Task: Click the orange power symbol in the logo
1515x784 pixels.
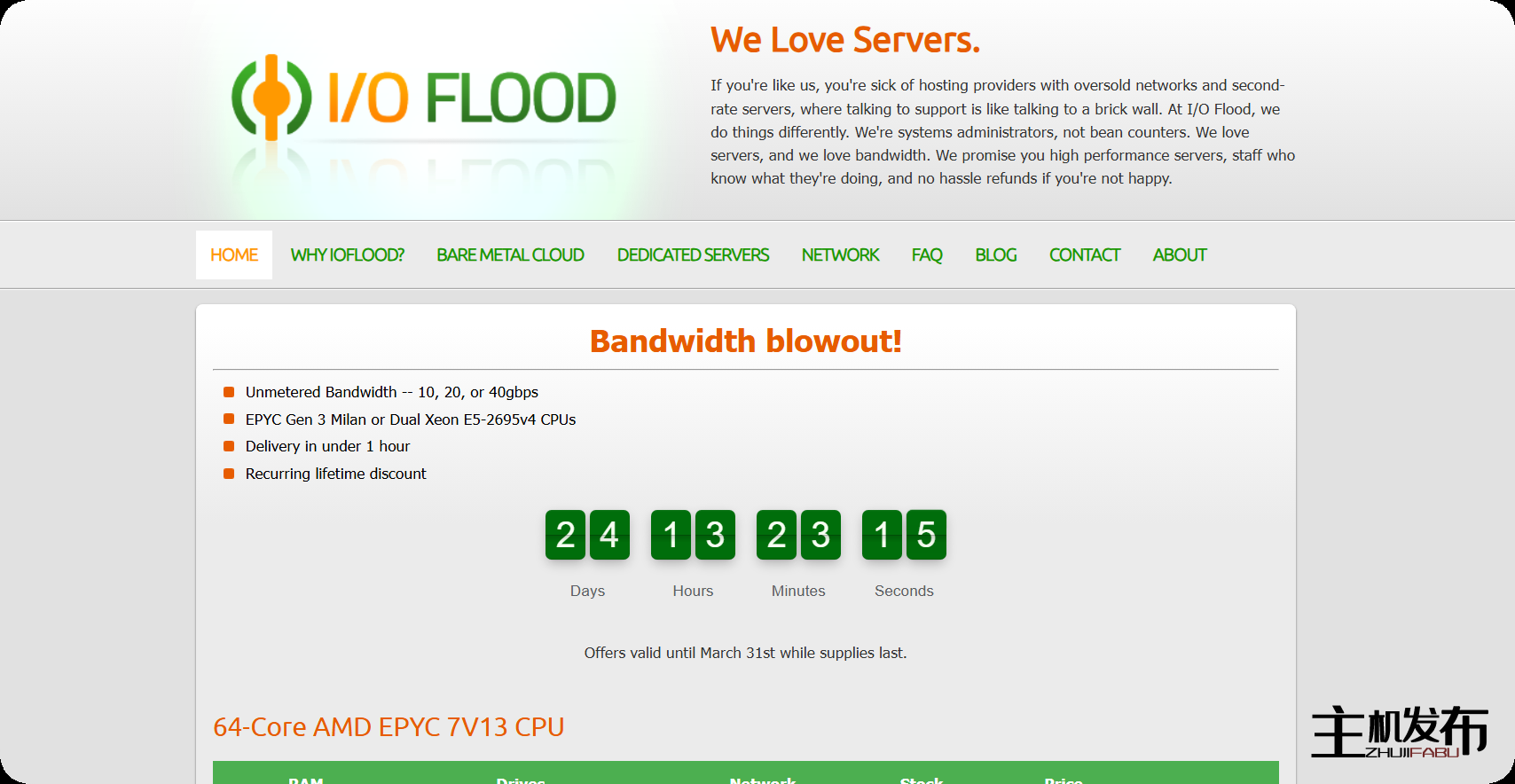Action: click(271, 98)
